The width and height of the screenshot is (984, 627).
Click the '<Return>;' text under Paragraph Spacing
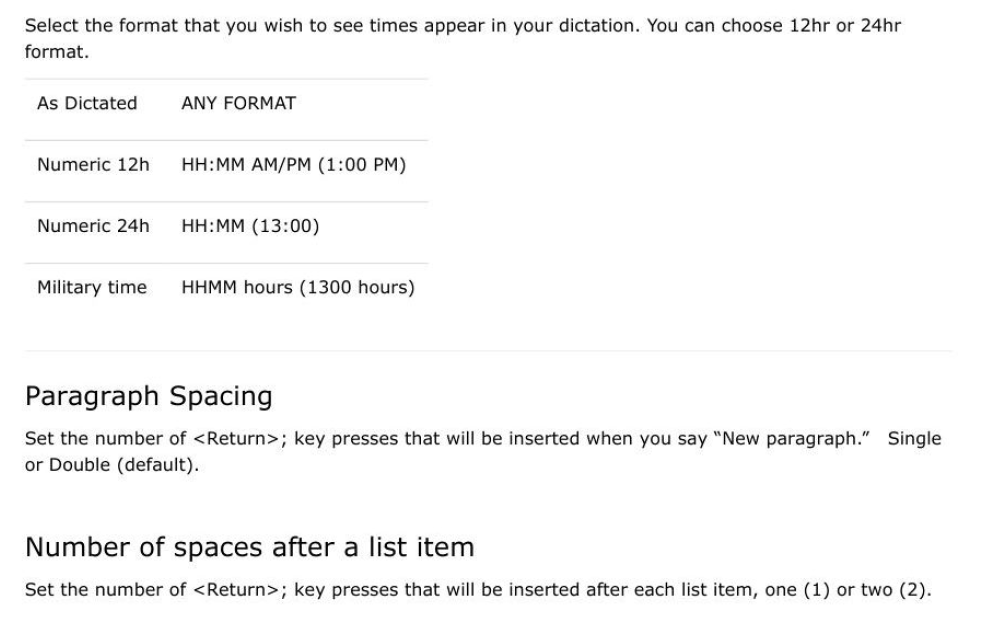[x=240, y=439]
